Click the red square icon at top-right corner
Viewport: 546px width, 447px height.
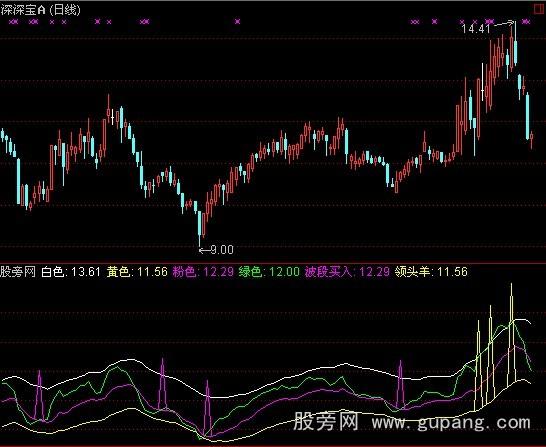pyautogui.click(x=539, y=9)
